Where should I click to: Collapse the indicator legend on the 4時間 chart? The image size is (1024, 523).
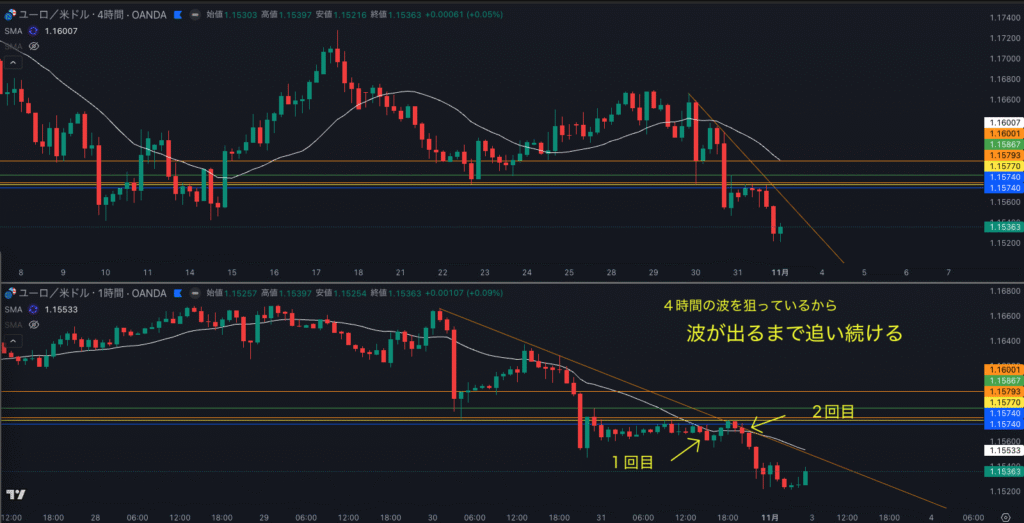point(12,63)
